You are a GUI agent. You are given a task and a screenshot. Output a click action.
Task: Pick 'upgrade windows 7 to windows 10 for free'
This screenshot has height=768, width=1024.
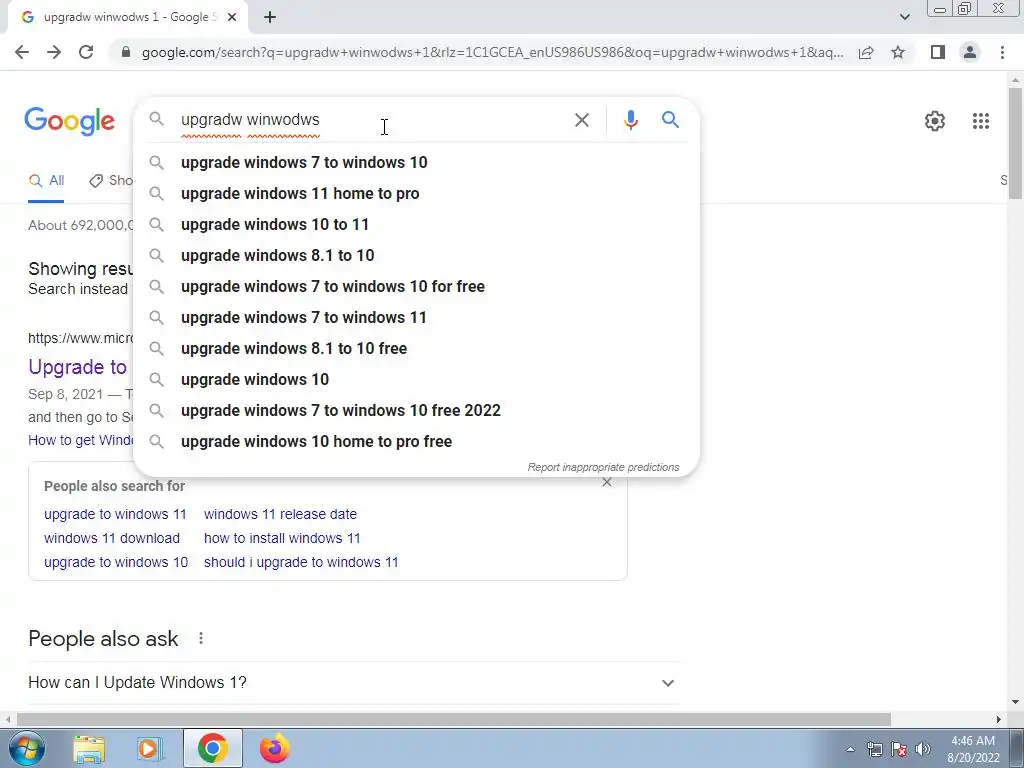pyautogui.click(x=416, y=287)
